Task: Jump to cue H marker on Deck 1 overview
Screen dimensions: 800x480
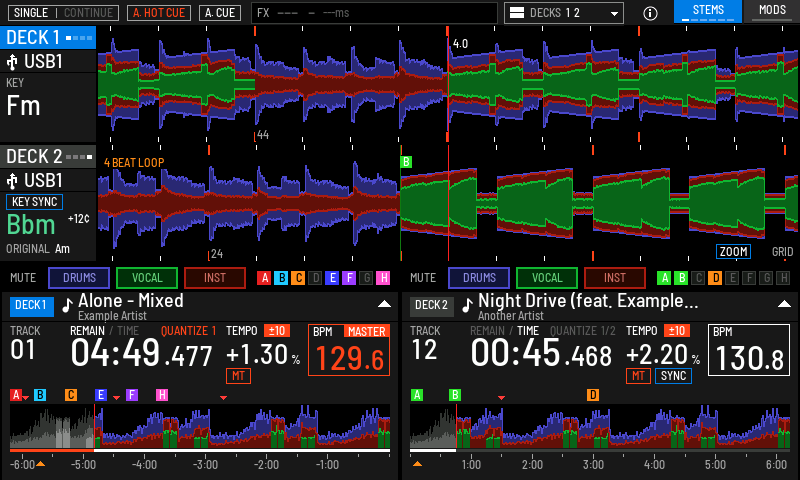Action: (162, 395)
